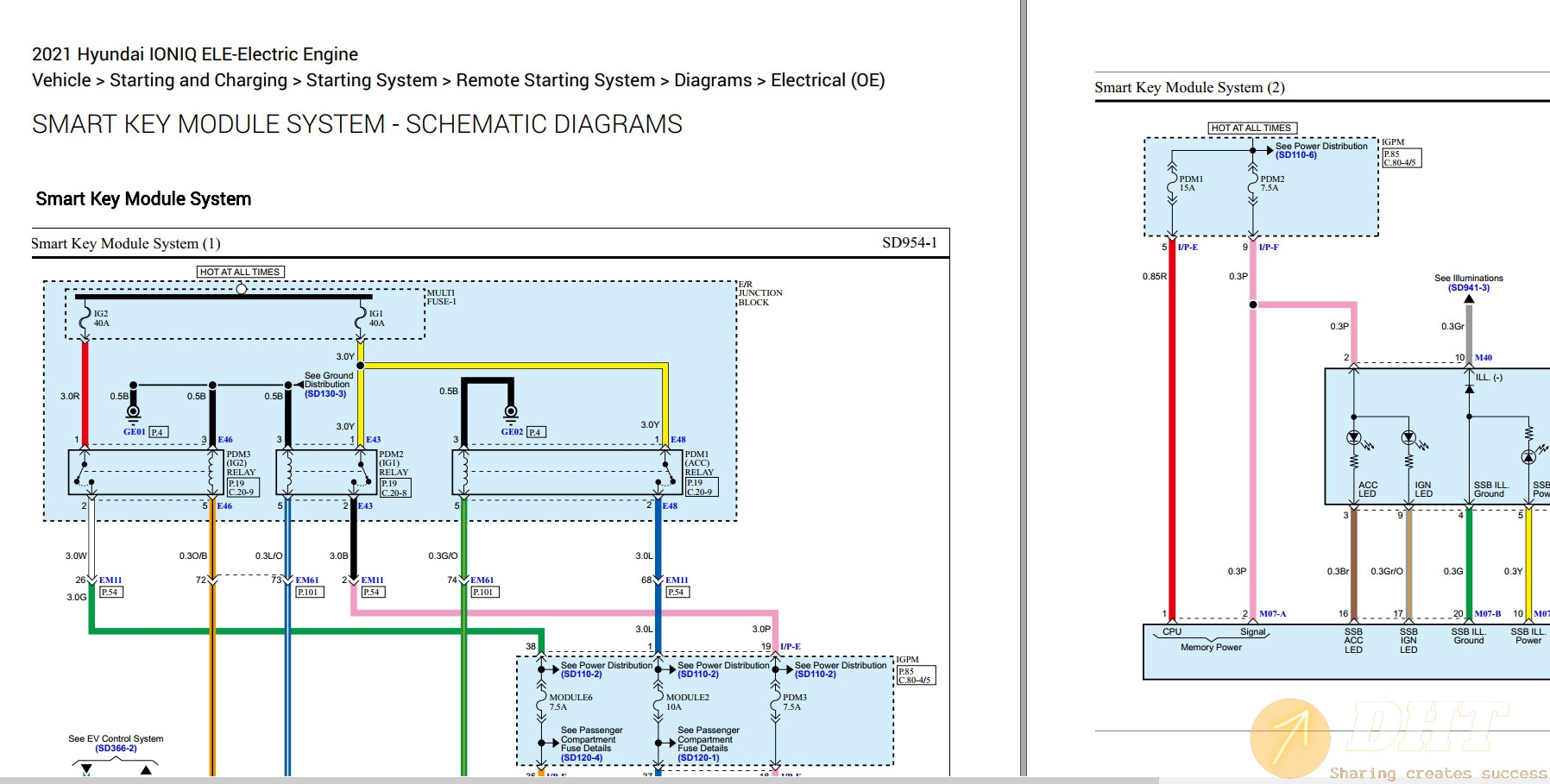
Task: Click 'HOT AT ALL TIMES' box in diagram (2)
Action: coord(1252,128)
